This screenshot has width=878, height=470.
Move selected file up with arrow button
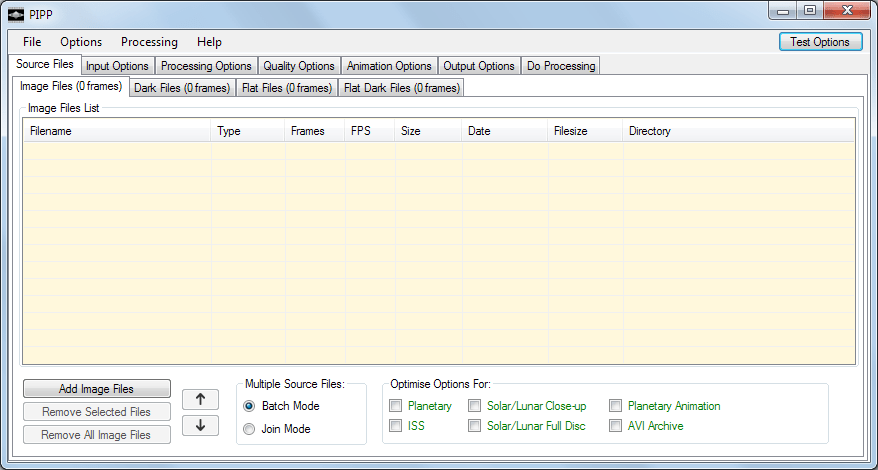click(x=200, y=399)
